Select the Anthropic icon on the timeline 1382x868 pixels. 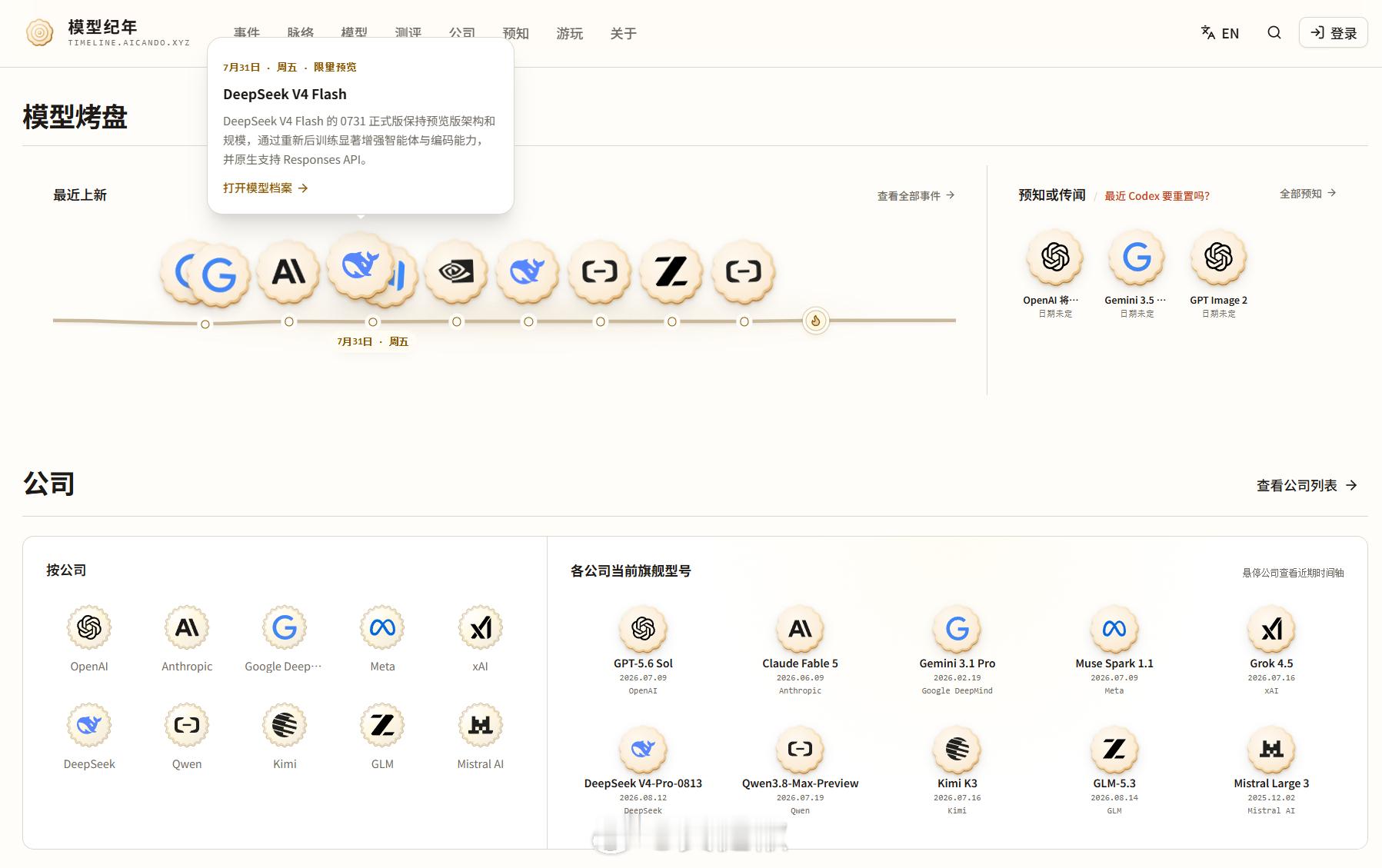(x=288, y=271)
